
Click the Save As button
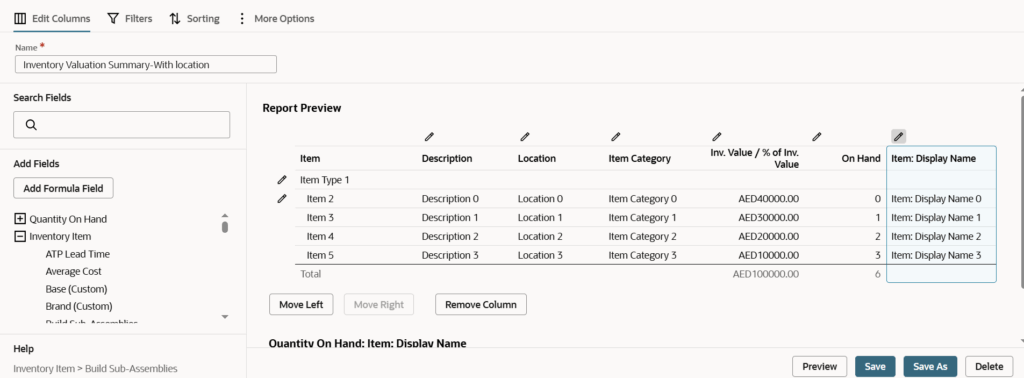[930, 366]
